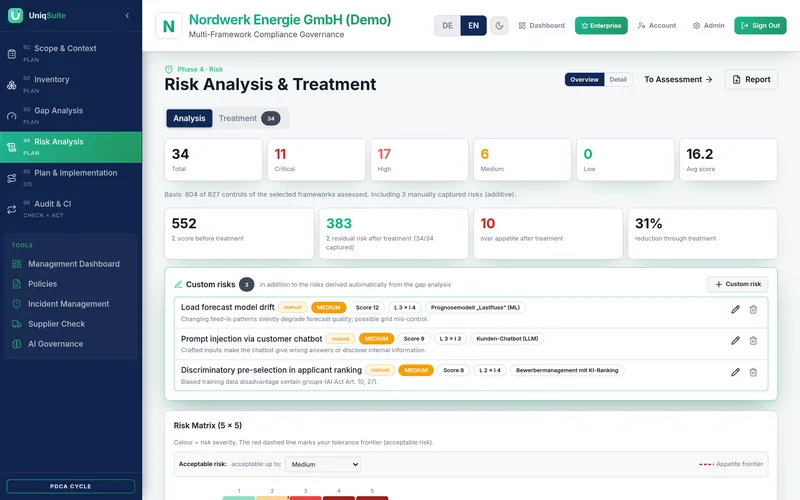
Task: Open Incident Management tool
Action: point(71,304)
